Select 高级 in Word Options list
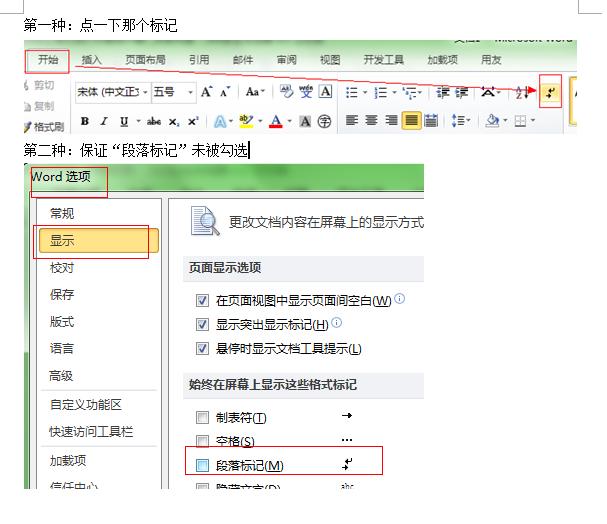Screen dimensions: 607x524 tap(61, 375)
